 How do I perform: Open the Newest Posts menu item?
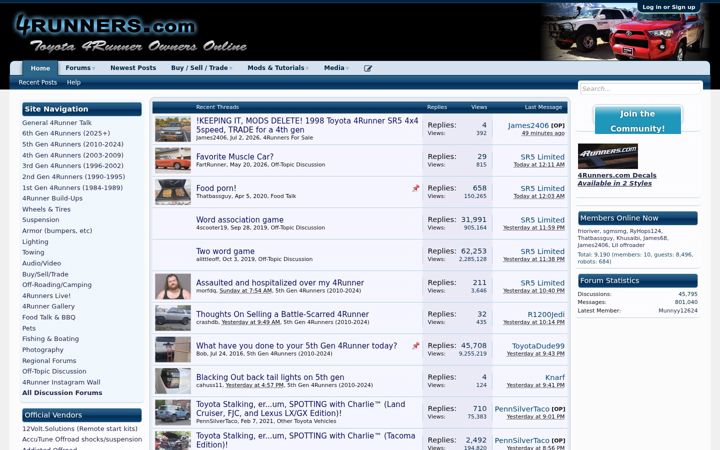[133, 68]
